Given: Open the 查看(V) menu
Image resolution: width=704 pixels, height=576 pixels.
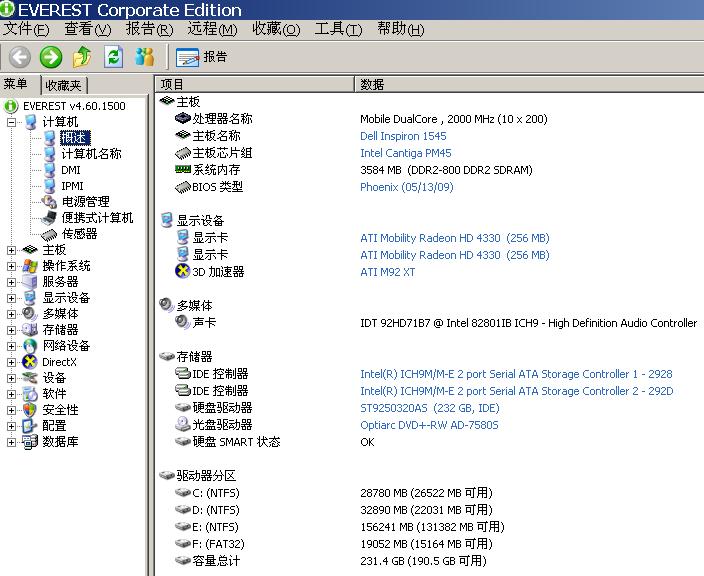Looking at the screenshot, I should click(88, 29).
